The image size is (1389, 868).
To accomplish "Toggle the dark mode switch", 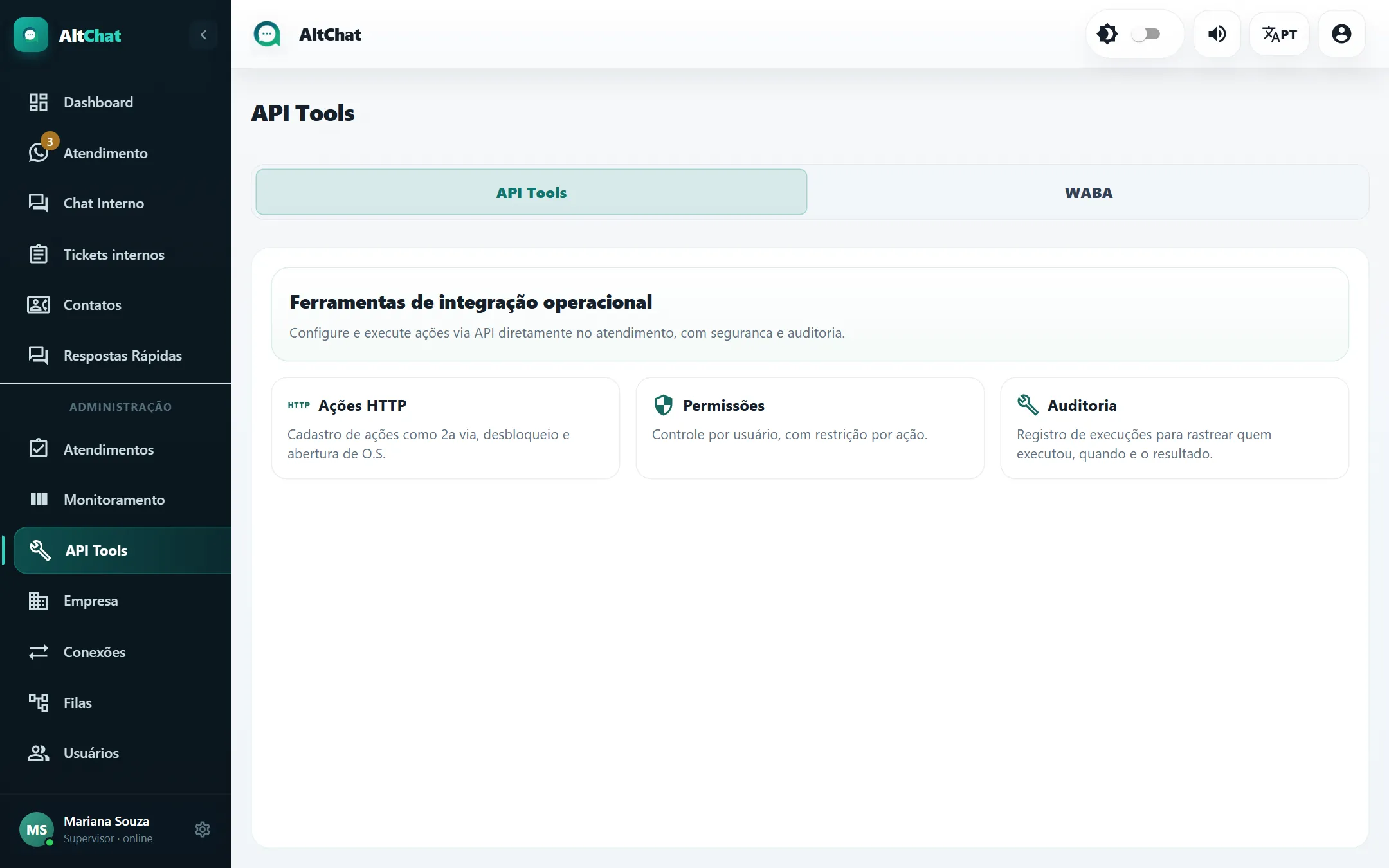I will click(1146, 34).
